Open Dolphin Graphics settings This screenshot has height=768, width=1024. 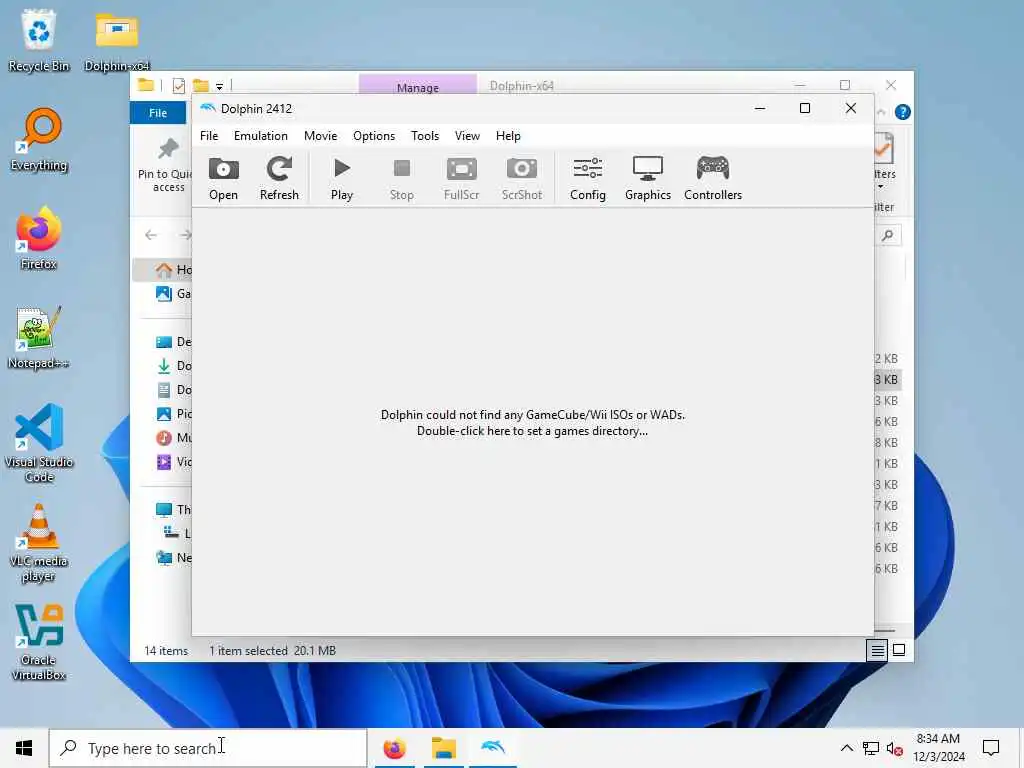[648, 178]
